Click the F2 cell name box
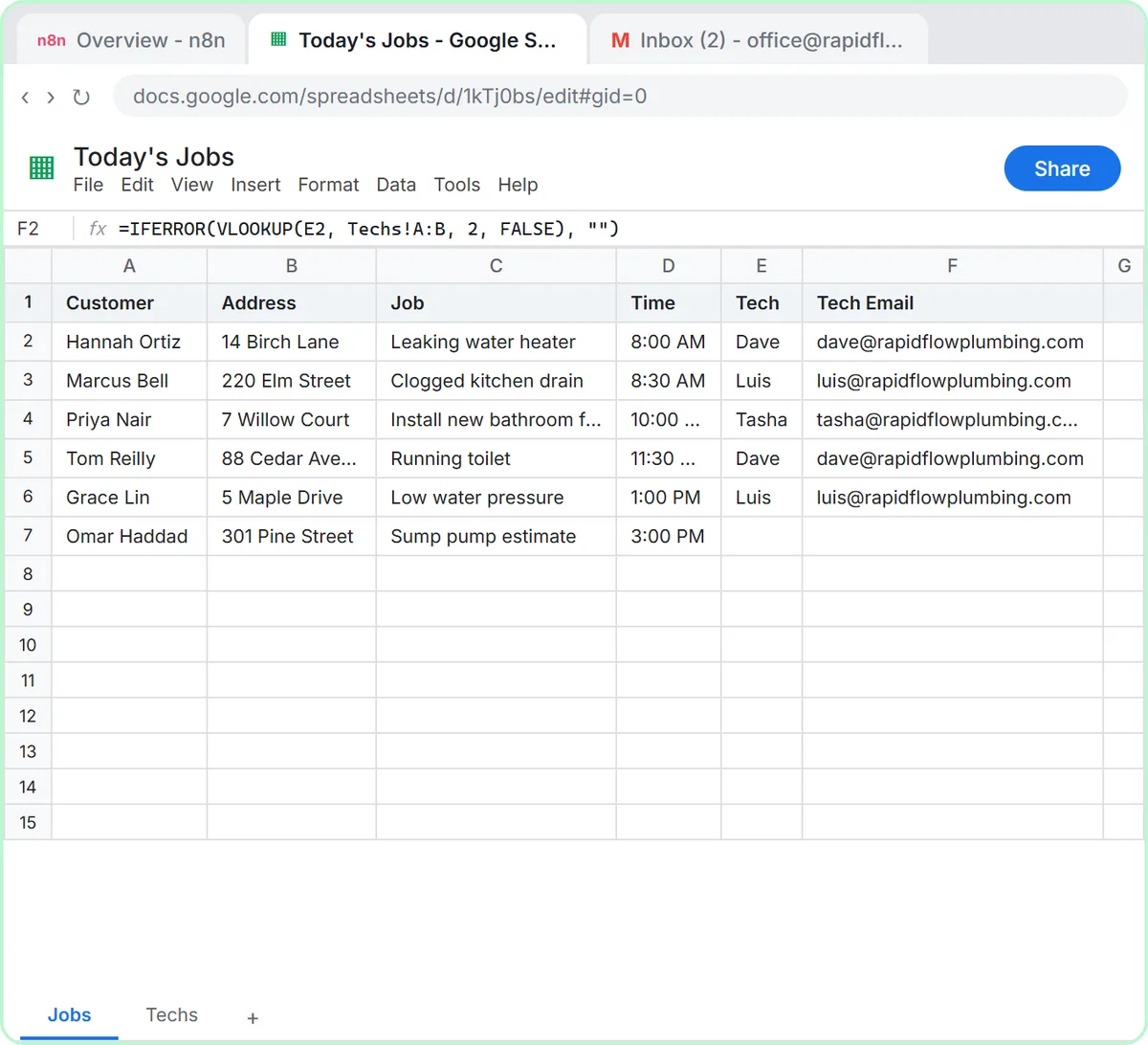 (29, 229)
